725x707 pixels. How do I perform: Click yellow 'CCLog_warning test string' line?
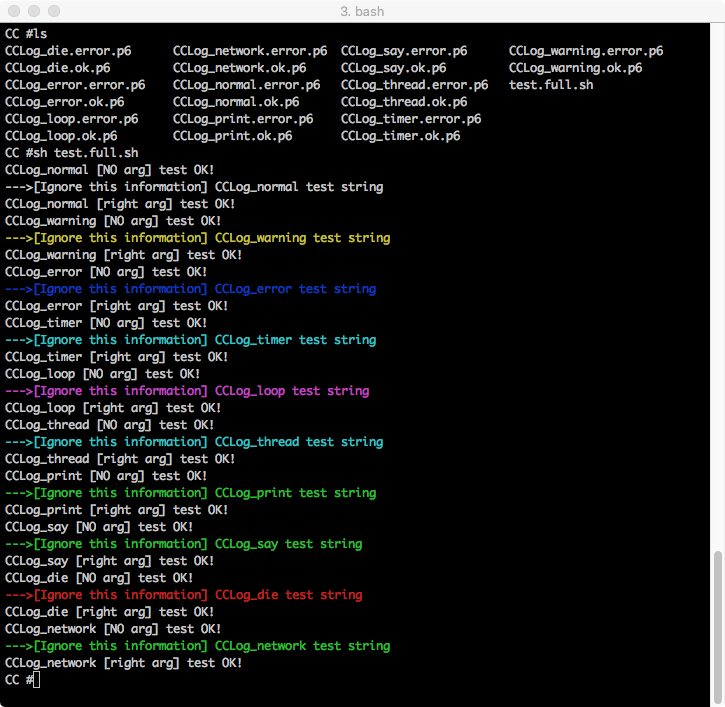(198, 238)
